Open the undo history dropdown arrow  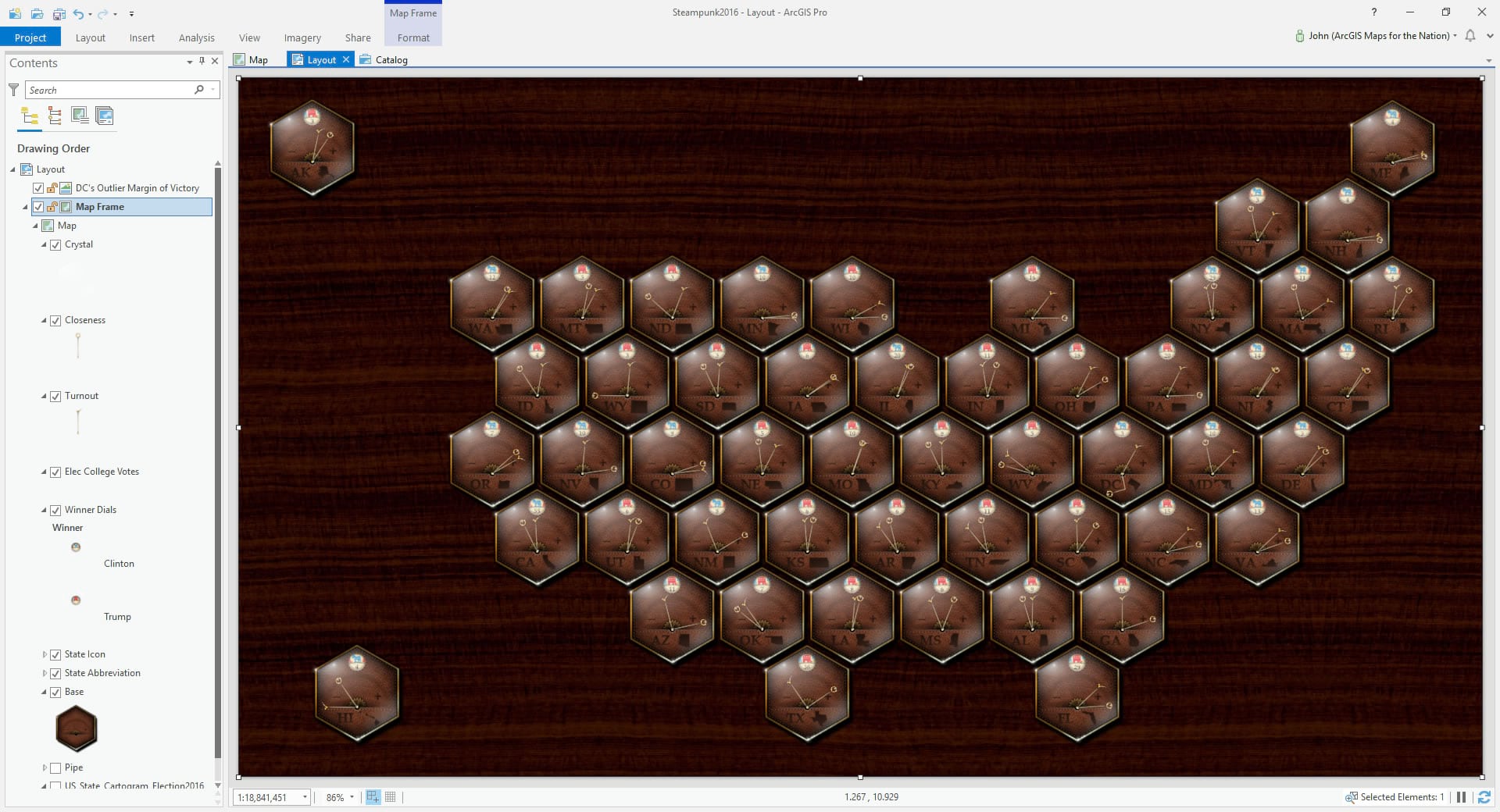[90, 14]
